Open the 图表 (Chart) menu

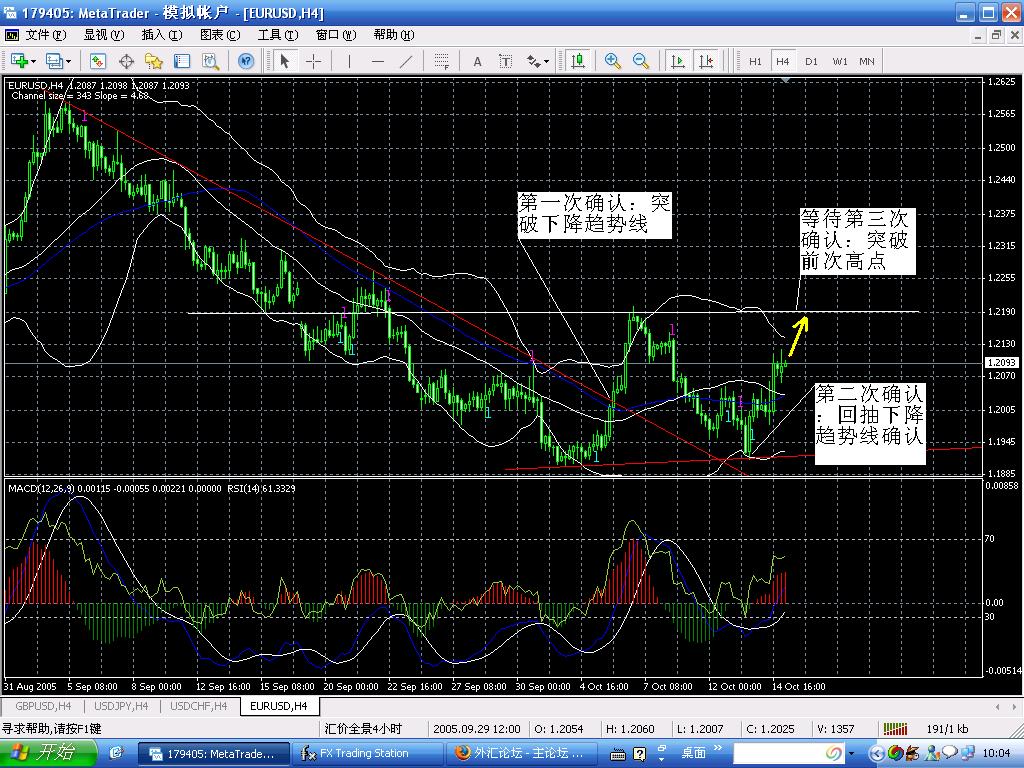[x=220, y=35]
